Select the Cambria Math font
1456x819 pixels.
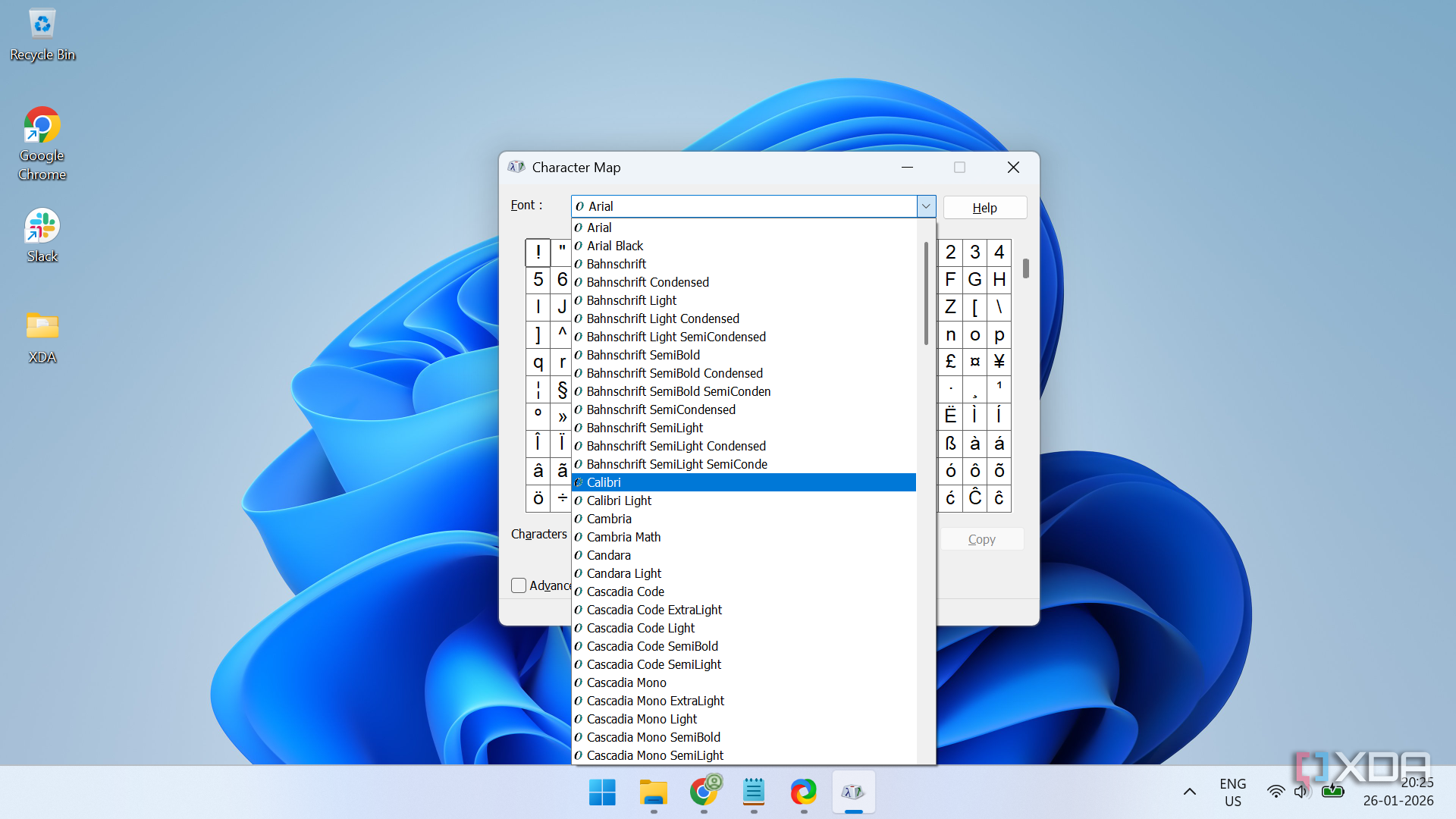pyautogui.click(x=744, y=537)
